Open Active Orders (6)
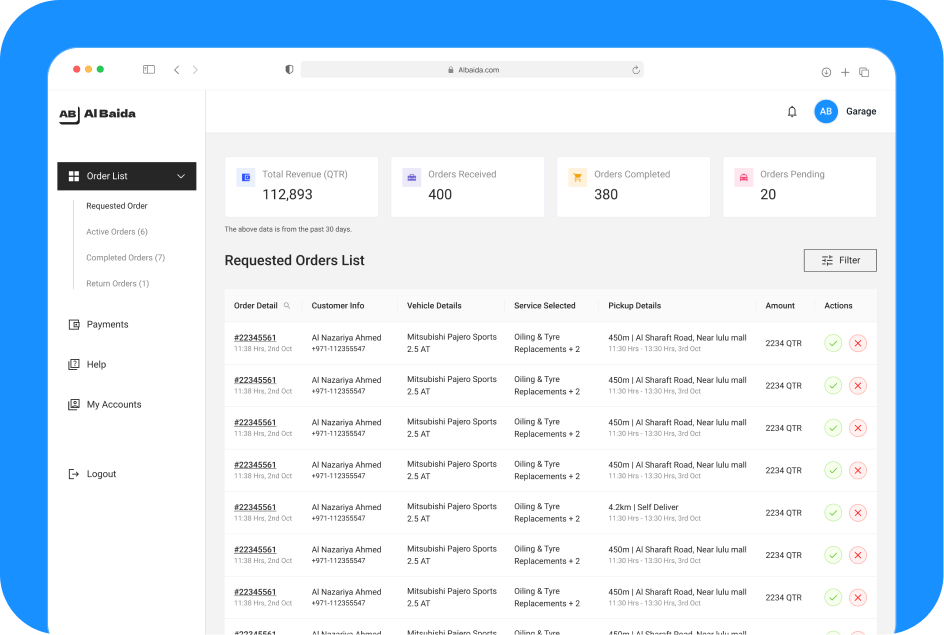The height and width of the screenshot is (635, 944). [x=117, y=232]
